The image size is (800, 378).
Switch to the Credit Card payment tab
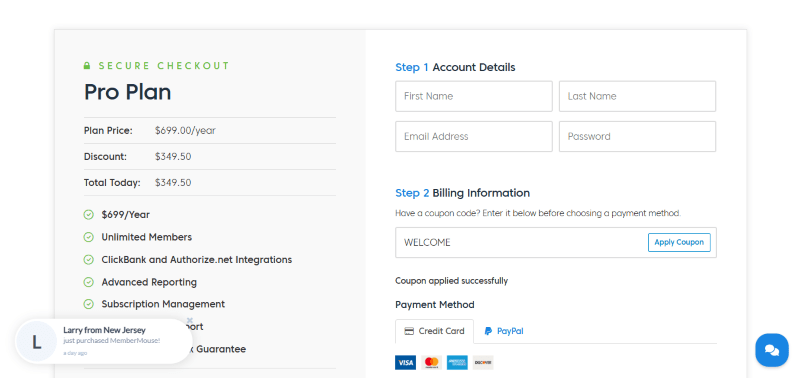434,331
